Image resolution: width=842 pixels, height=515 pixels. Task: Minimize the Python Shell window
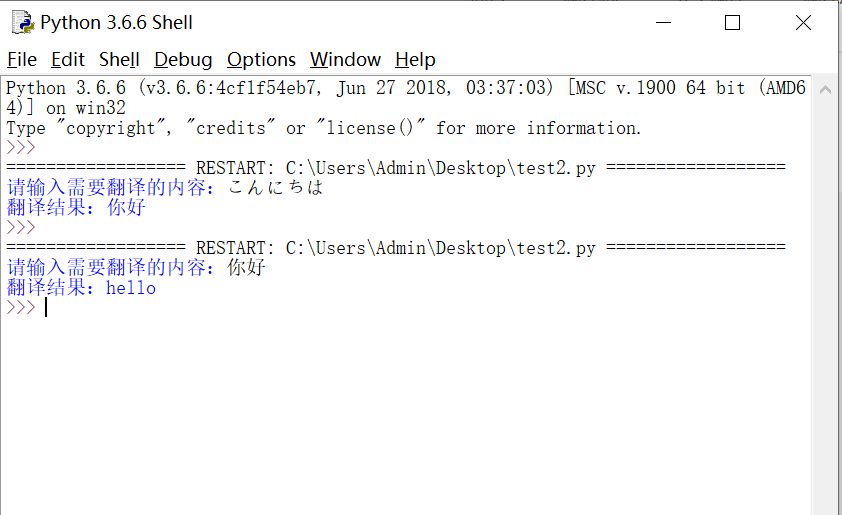point(662,22)
